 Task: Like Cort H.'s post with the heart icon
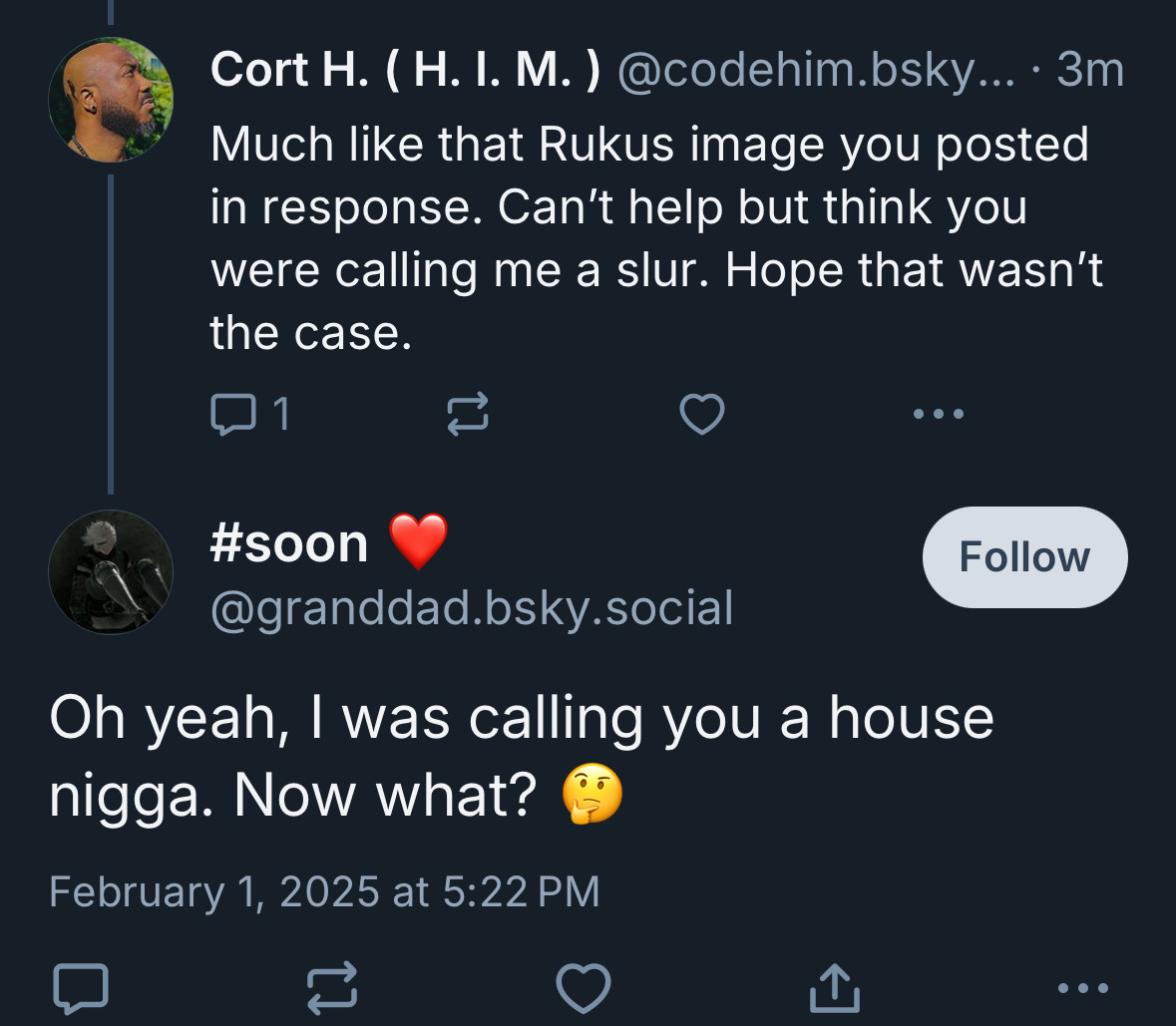click(x=702, y=414)
